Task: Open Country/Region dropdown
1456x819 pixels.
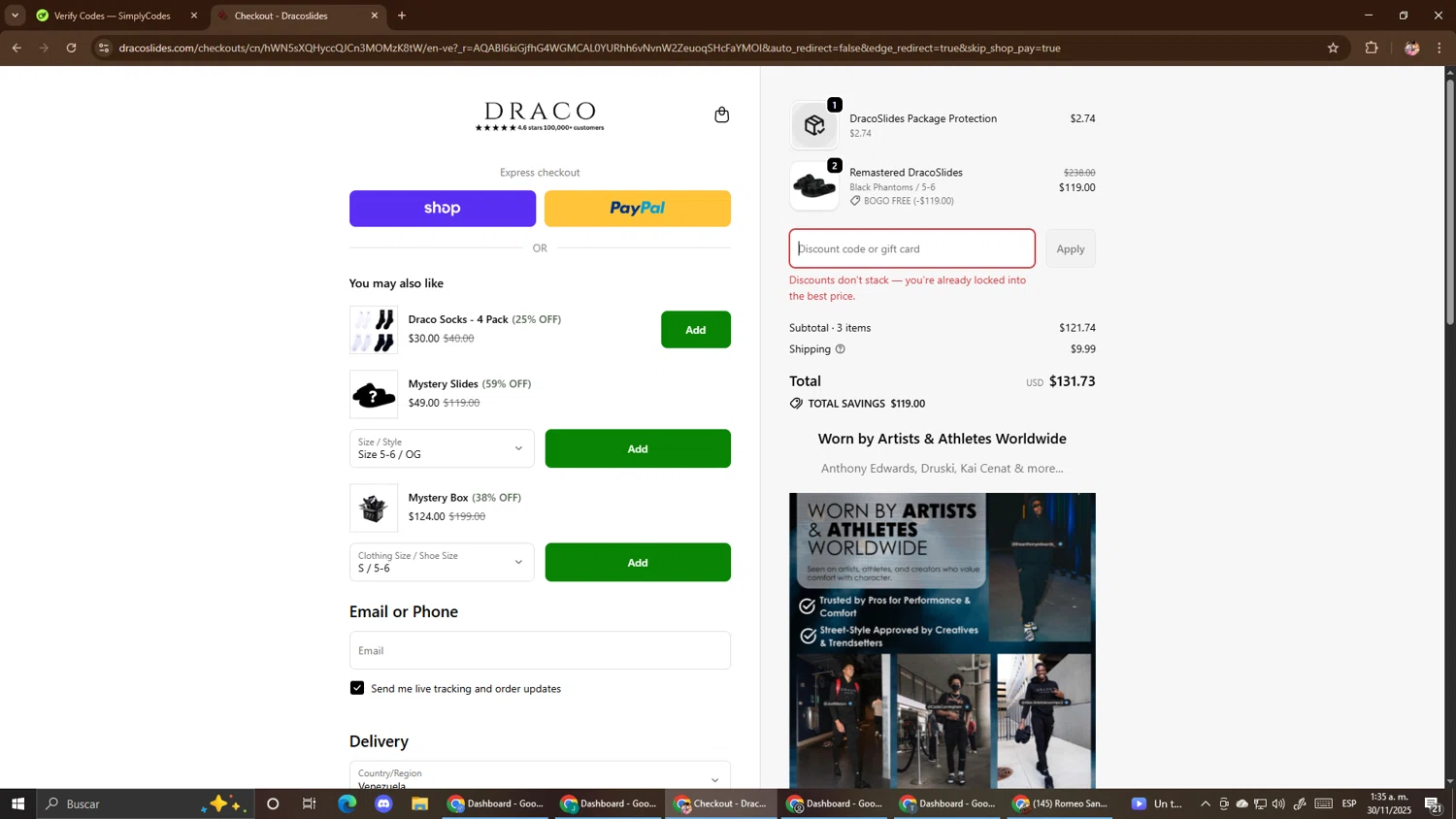Action: click(x=540, y=775)
